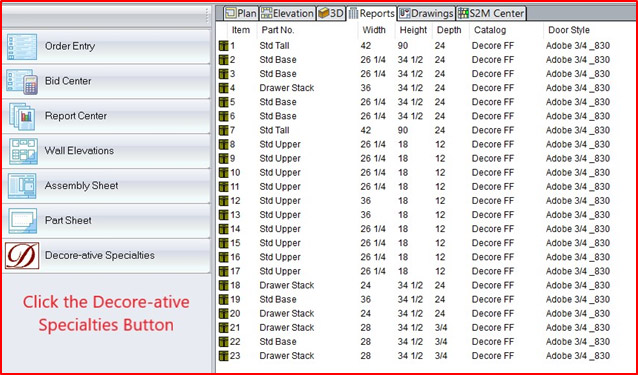
Task: Click the cabinet icon for item 5
Action: coord(223,102)
